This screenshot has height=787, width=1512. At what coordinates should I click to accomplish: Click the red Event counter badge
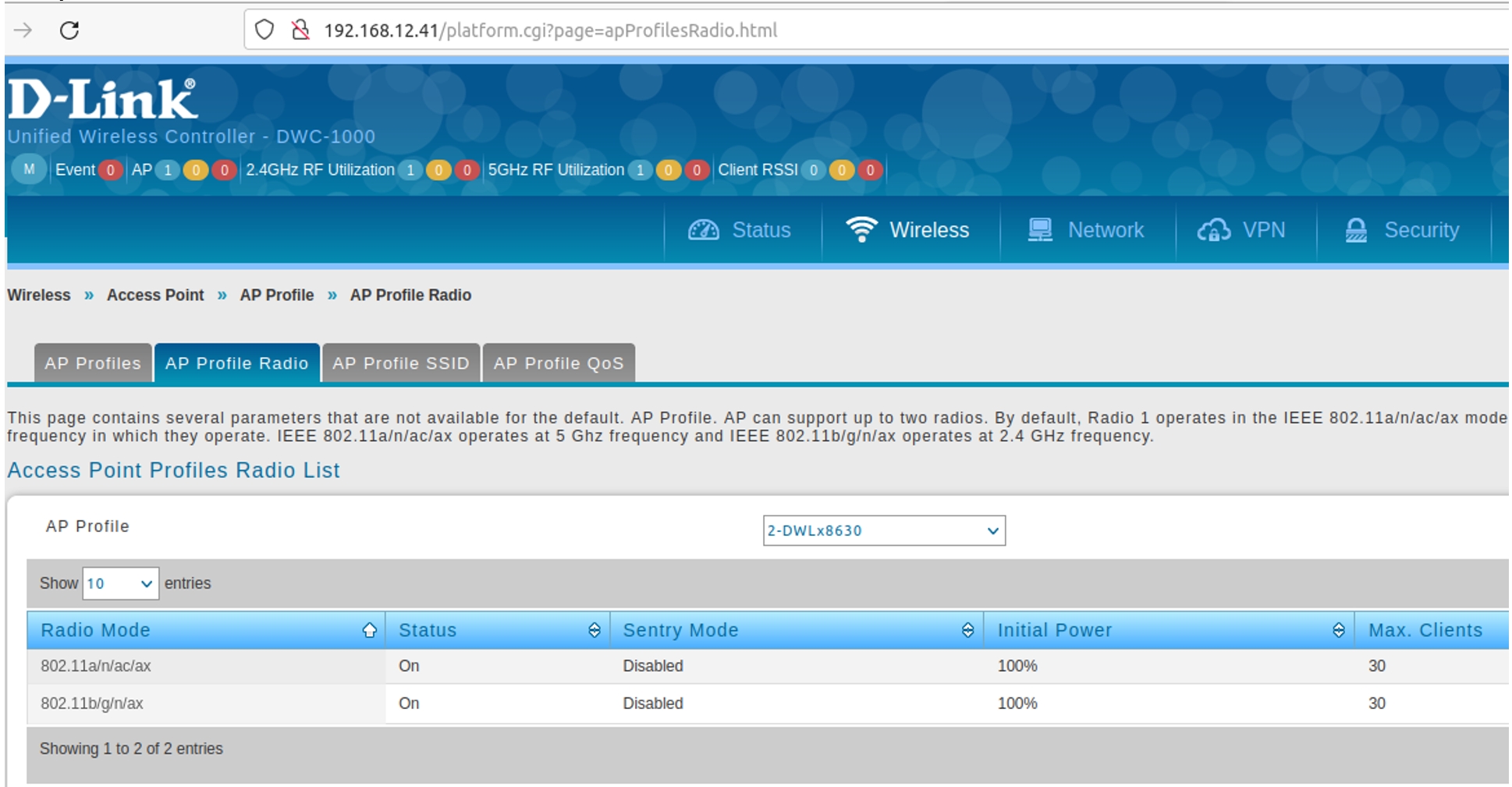111,170
